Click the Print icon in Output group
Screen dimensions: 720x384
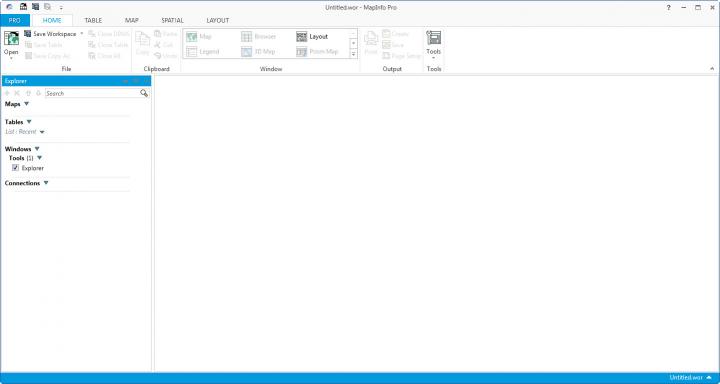pos(371,44)
